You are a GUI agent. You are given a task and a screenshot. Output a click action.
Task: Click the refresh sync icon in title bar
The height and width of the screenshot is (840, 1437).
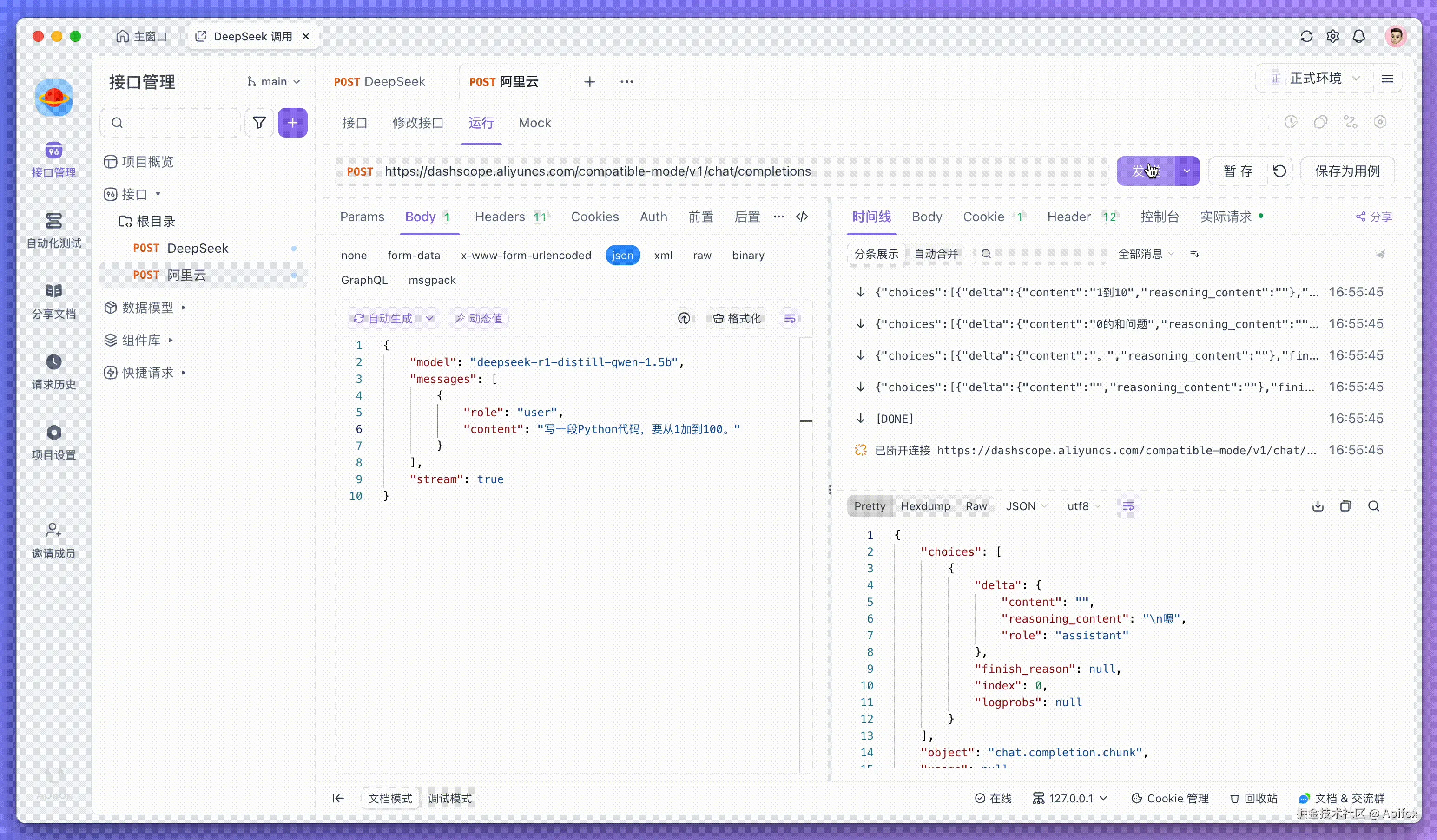tap(1306, 37)
